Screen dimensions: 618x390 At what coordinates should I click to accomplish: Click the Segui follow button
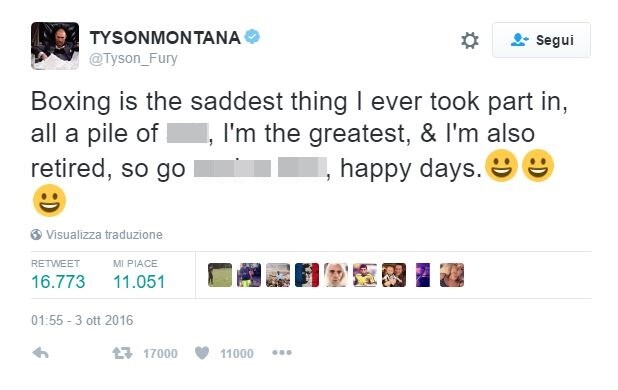[541, 40]
